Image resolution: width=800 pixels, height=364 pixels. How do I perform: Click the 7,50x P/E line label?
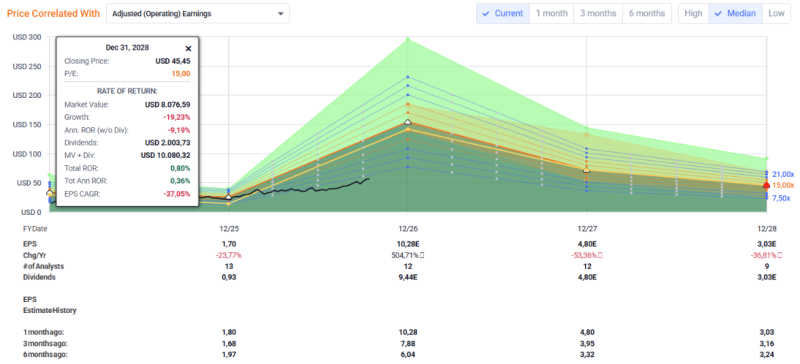click(782, 198)
